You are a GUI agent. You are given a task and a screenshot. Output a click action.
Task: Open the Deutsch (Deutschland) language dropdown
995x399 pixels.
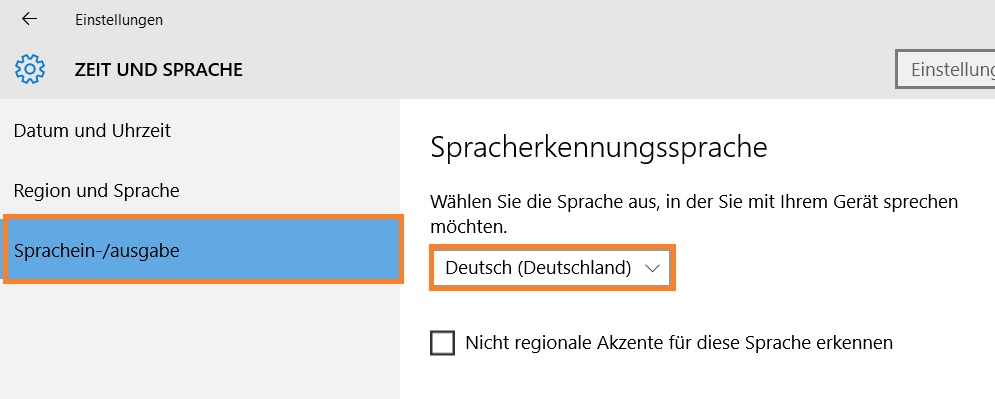point(552,268)
